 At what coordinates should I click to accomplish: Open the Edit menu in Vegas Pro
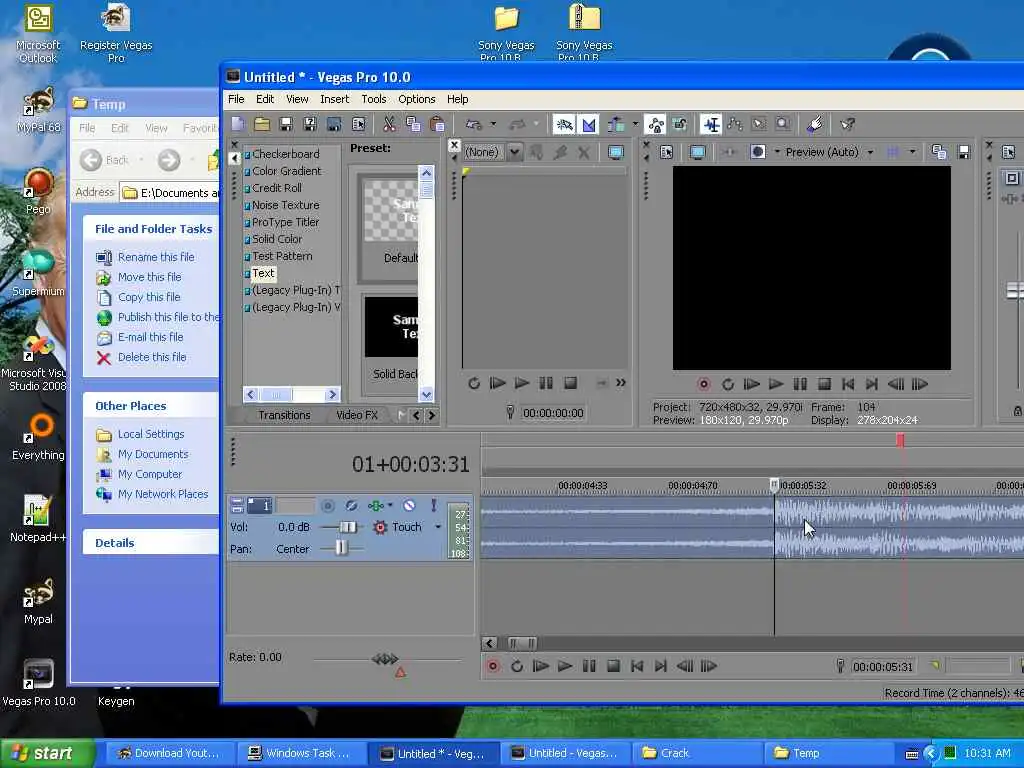pyautogui.click(x=264, y=99)
